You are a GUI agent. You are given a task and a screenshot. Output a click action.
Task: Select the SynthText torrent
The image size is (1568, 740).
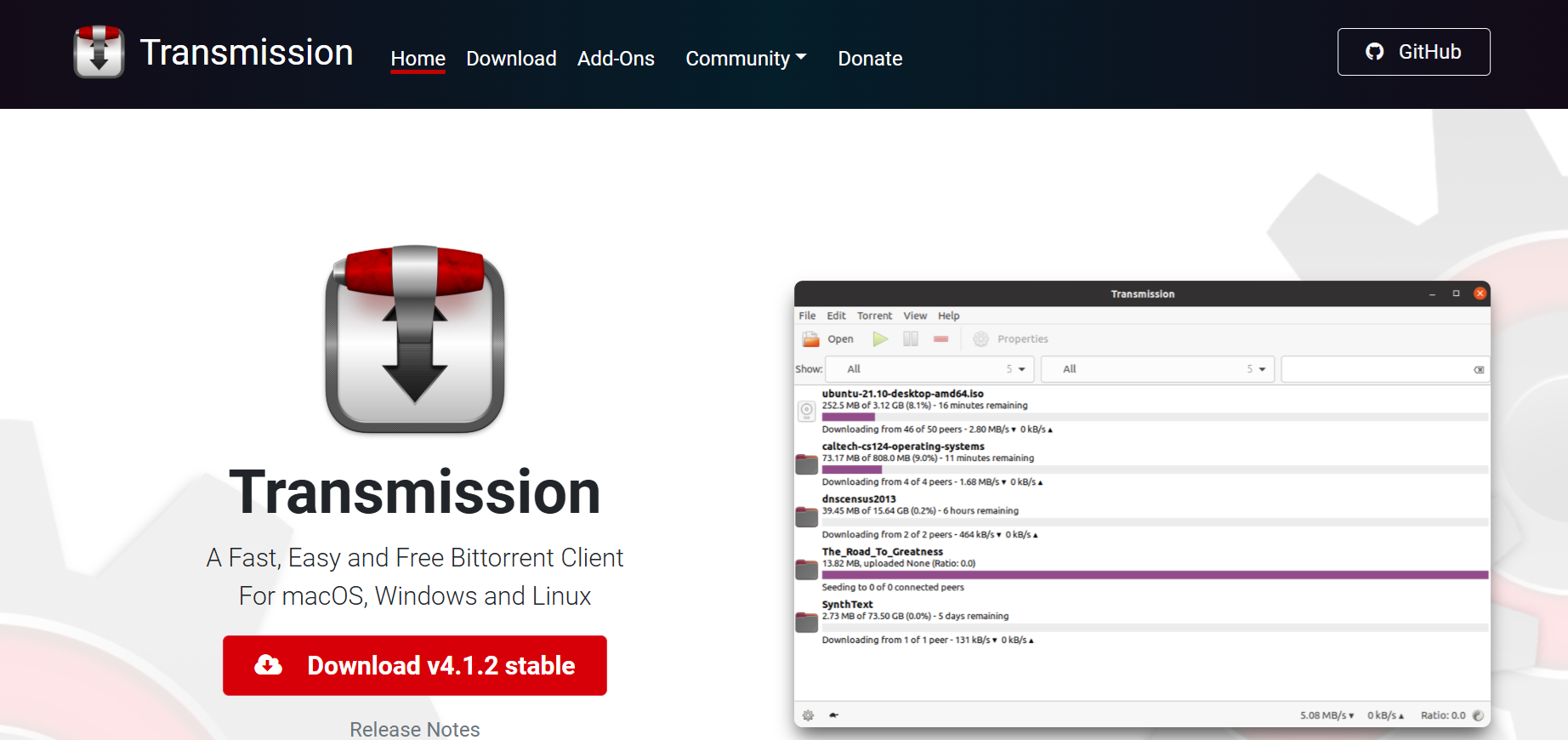[x=1142, y=623]
